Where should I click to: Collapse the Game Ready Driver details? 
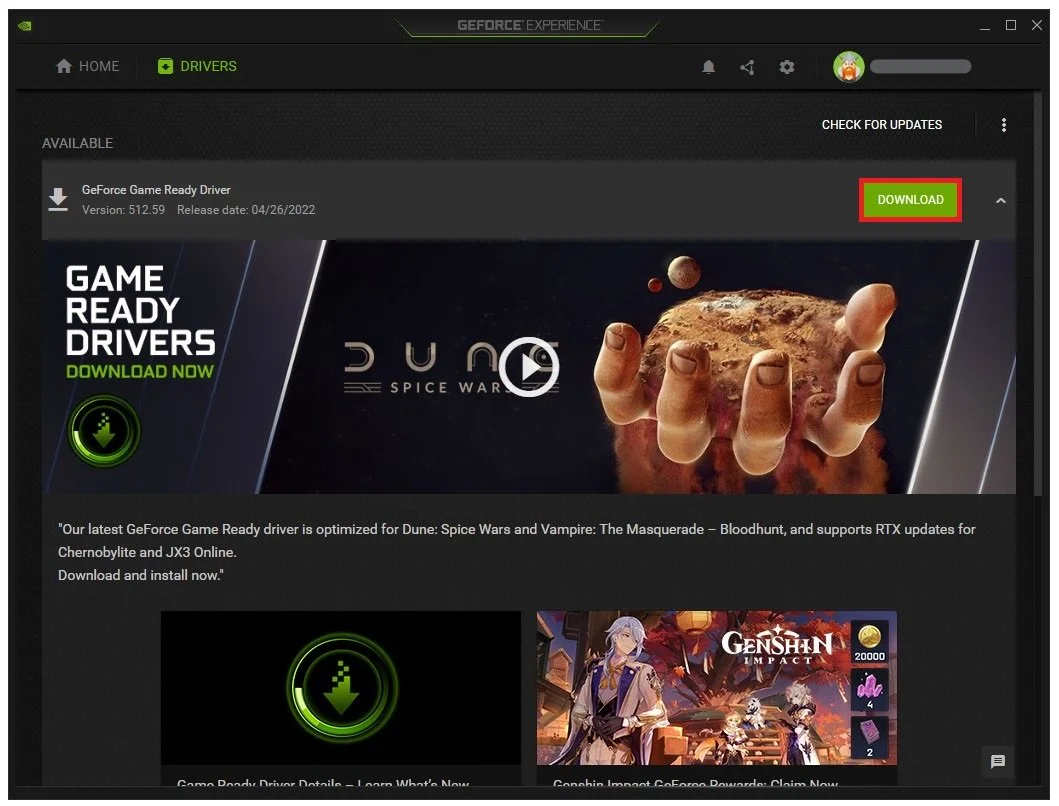coord(1000,201)
